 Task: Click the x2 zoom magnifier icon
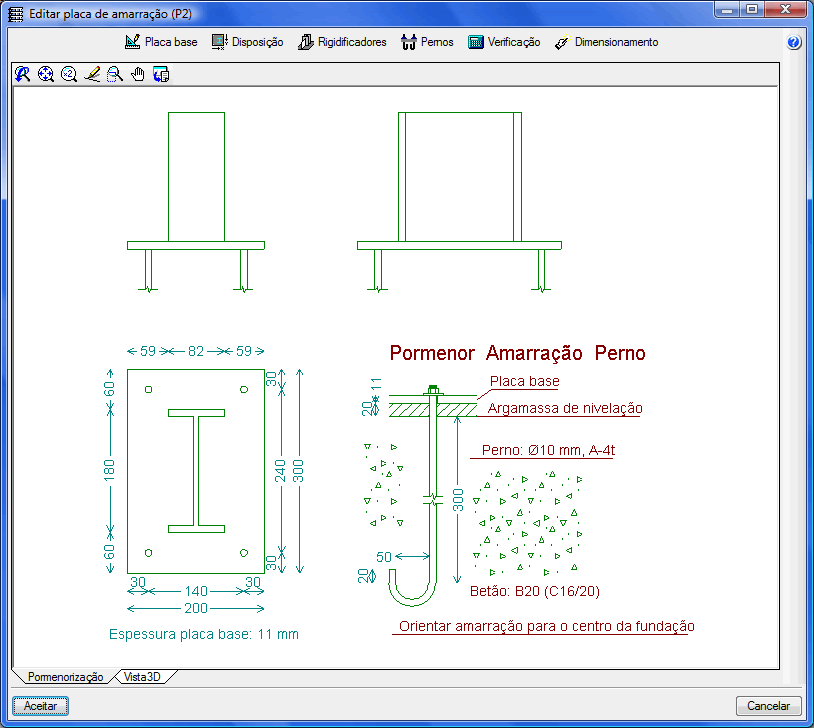(x=69, y=74)
